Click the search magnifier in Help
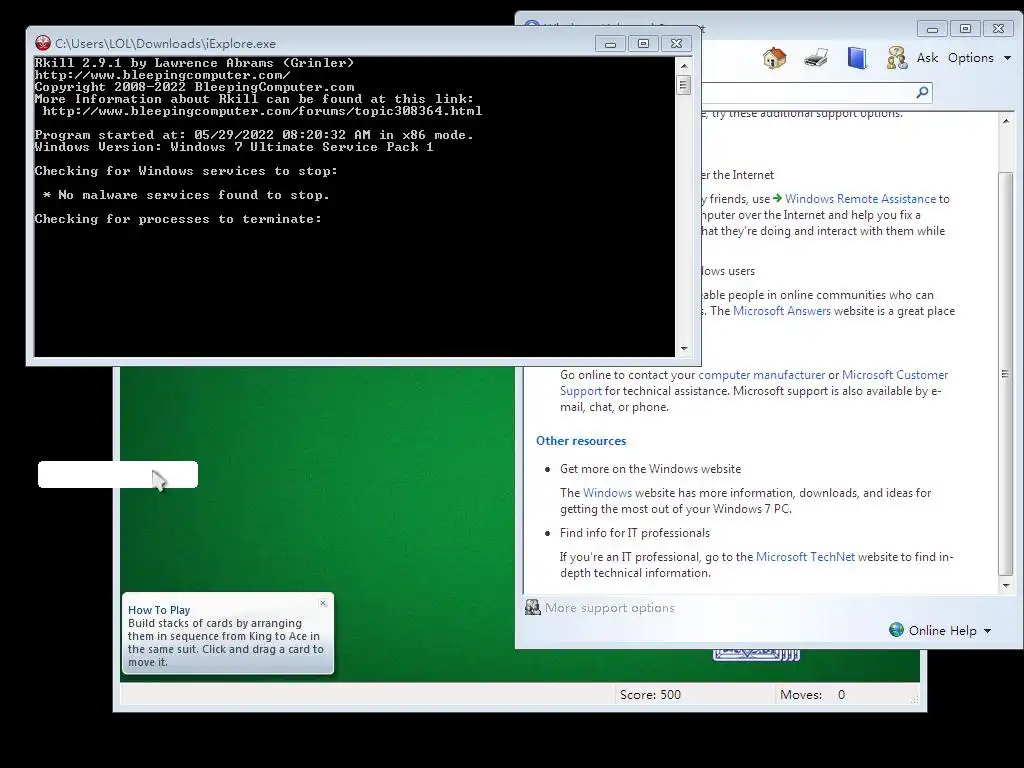This screenshot has height=768, width=1024. click(922, 92)
